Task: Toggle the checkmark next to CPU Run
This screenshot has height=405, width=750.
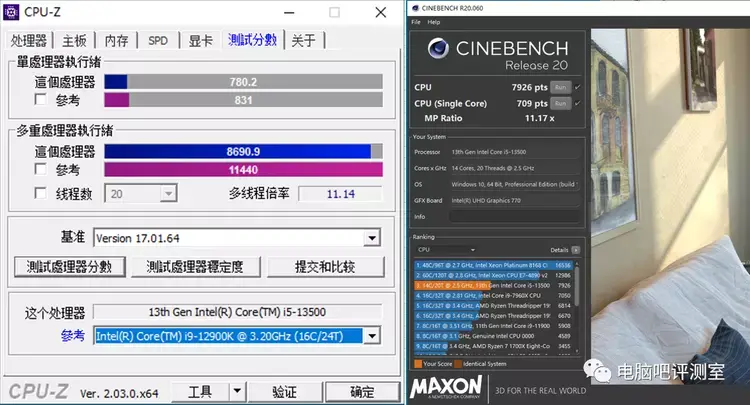Action: [577, 87]
